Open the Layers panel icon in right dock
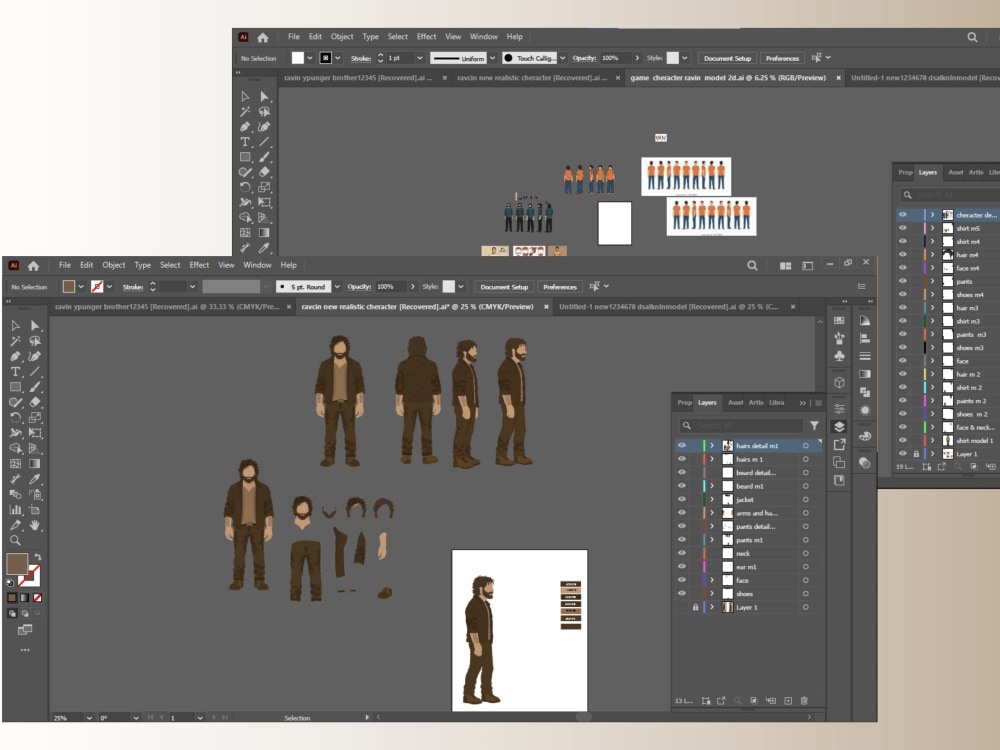This screenshot has height=750, width=1000. coord(839,427)
